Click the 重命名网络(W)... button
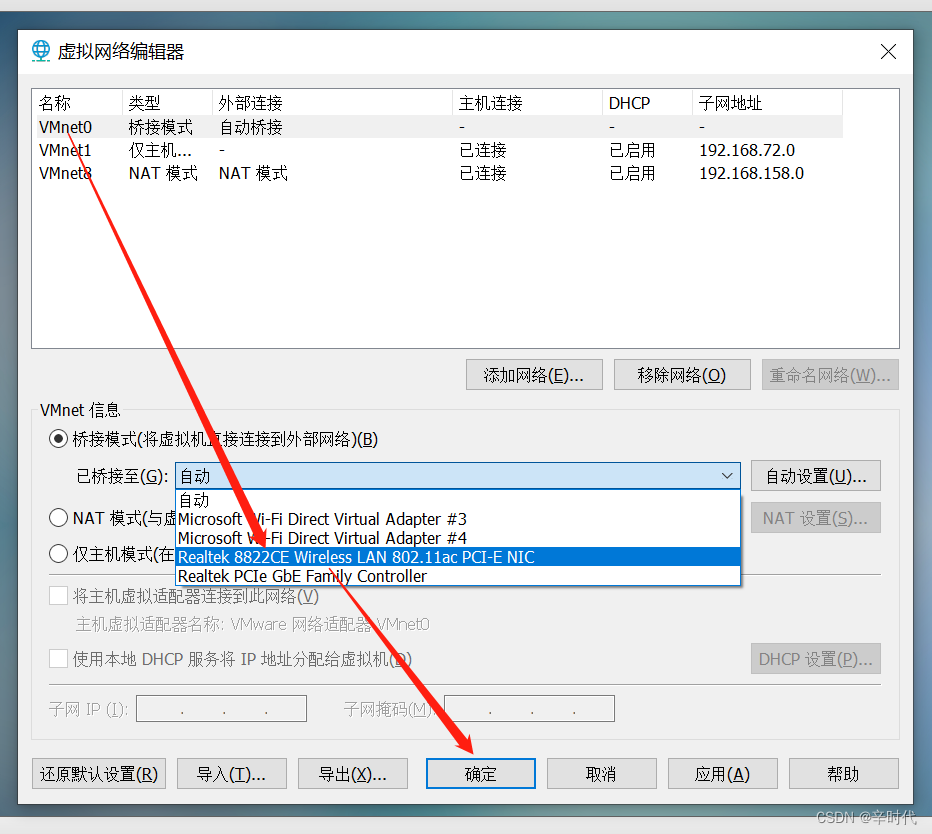Viewport: 932px width, 834px height. point(830,374)
